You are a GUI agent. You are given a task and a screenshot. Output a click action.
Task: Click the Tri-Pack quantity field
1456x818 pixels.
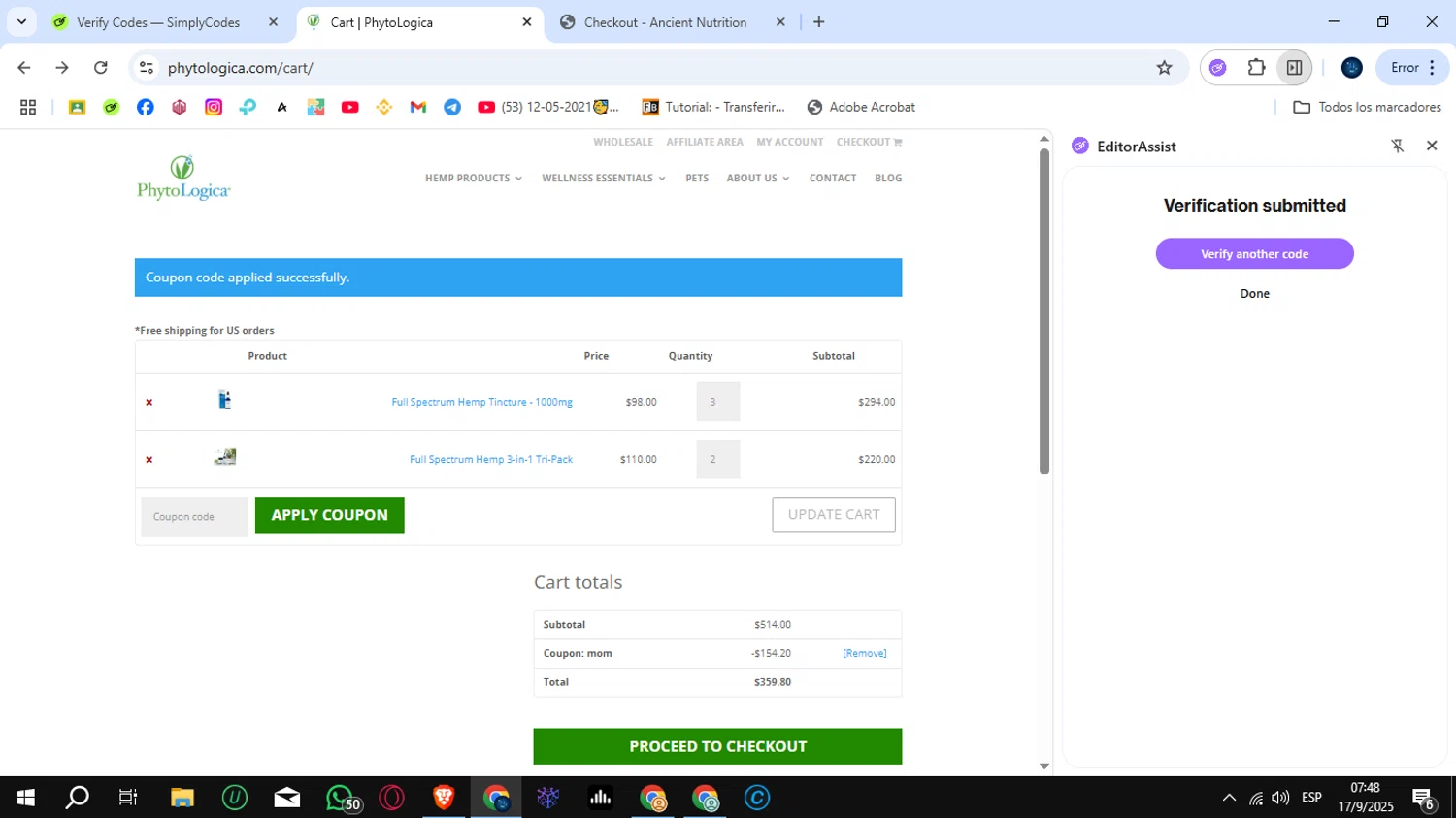click(x=717, y=460)
